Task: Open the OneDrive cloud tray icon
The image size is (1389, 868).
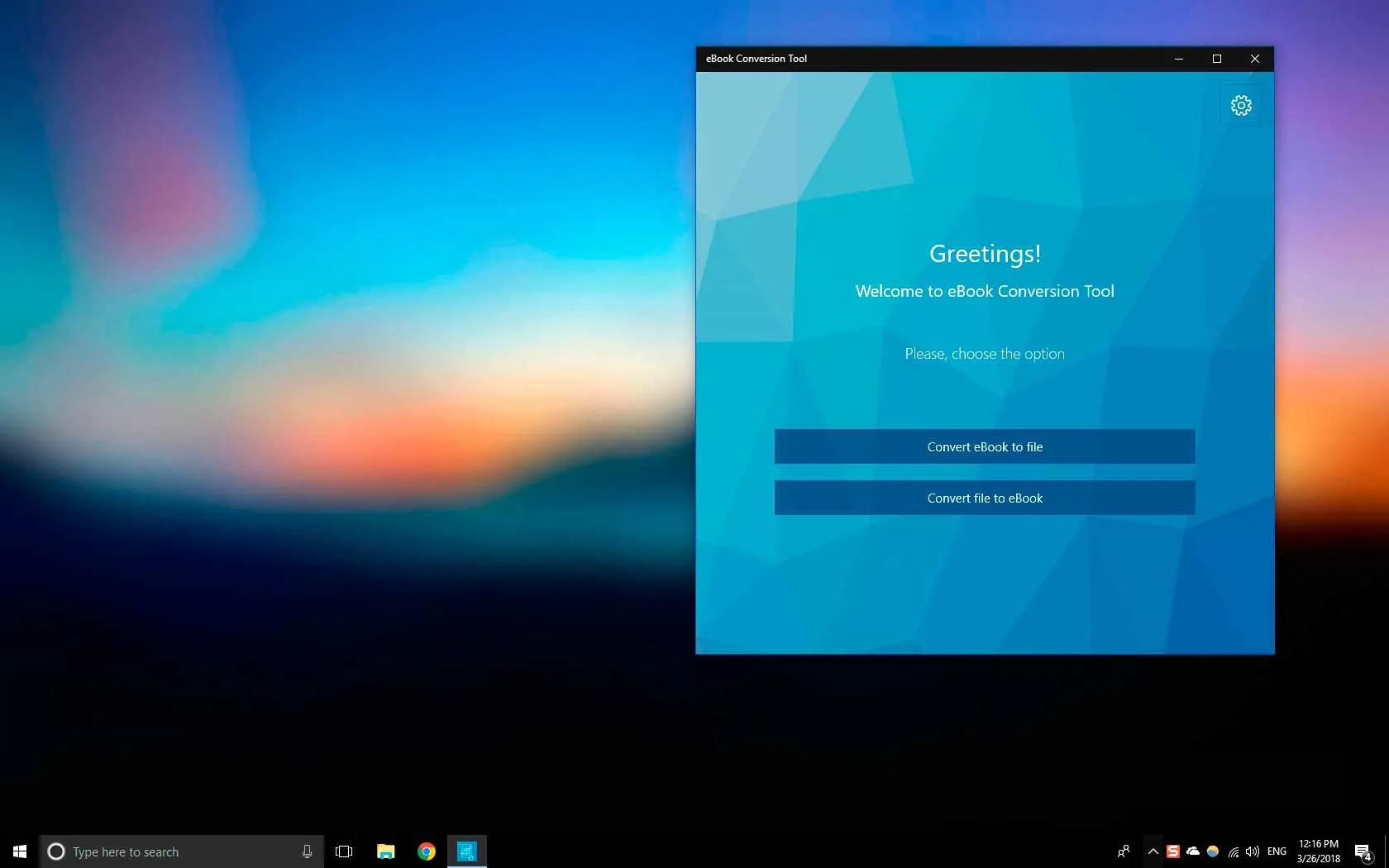Action: tap(1193, 851)
